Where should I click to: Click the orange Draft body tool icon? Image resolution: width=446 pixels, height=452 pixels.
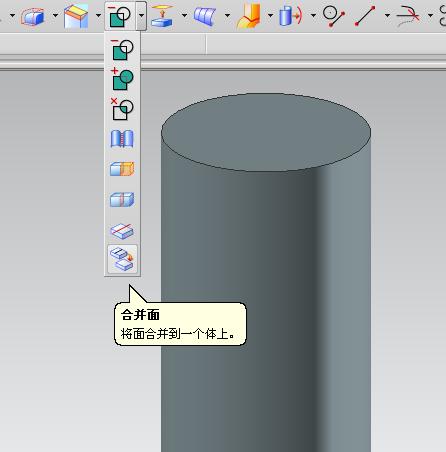(249, 16)
